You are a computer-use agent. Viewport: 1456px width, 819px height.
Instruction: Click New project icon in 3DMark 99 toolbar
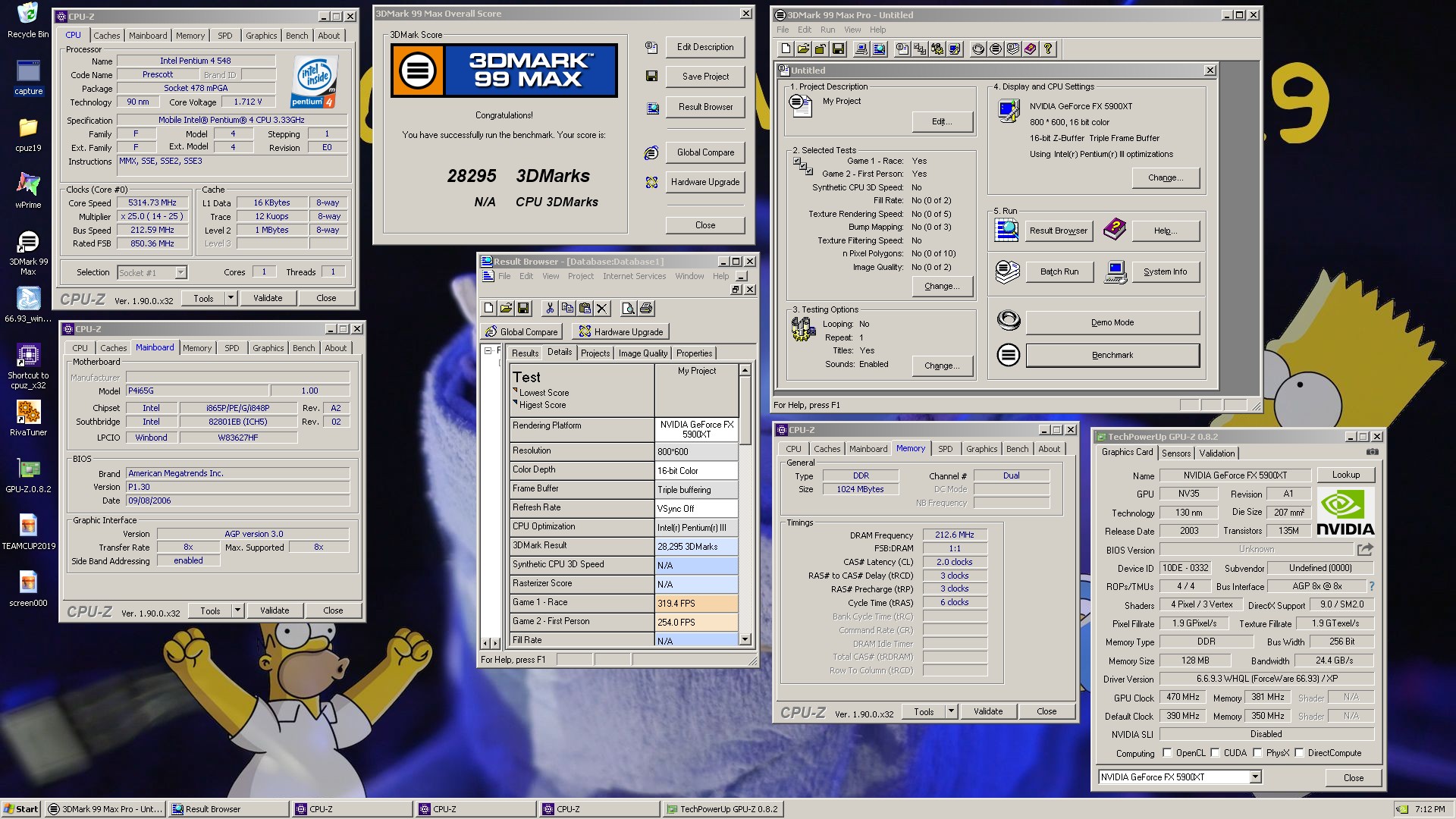coord(786,49)
